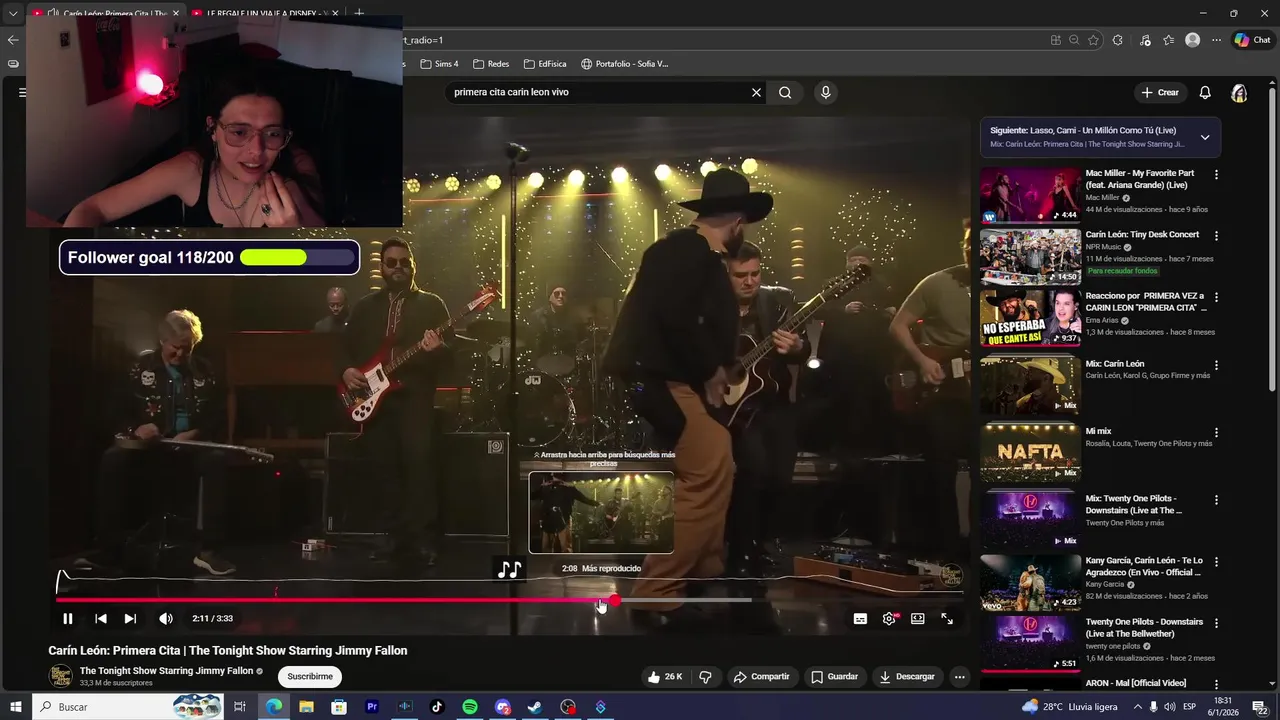Open the browser profile avatar
Screen dimensions: 1280x720
coord(1192,40)
